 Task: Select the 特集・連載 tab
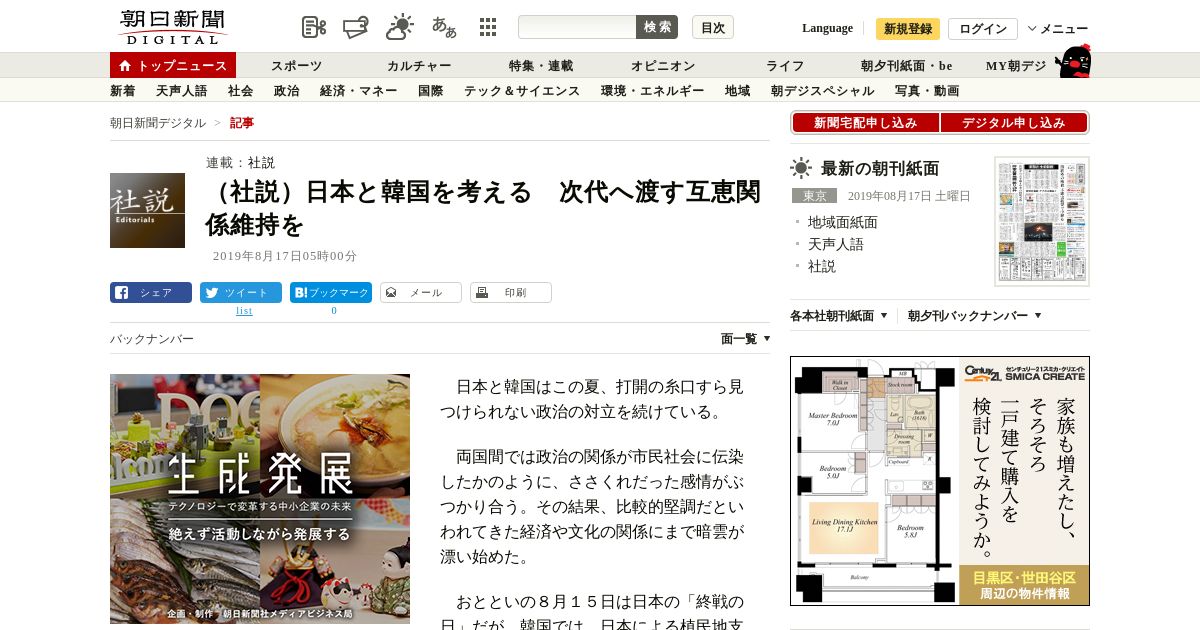coord(541,66)
